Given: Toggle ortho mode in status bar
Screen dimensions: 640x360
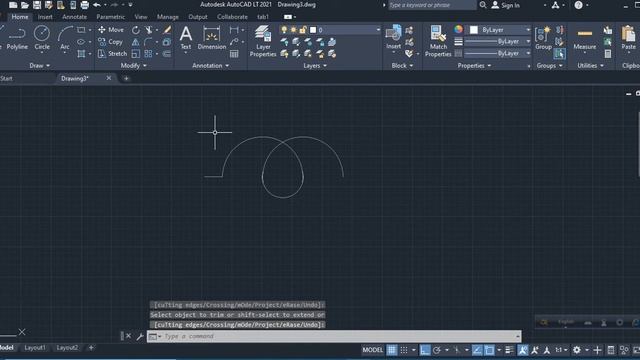Looking at the screenshot, I should (425, 350).
